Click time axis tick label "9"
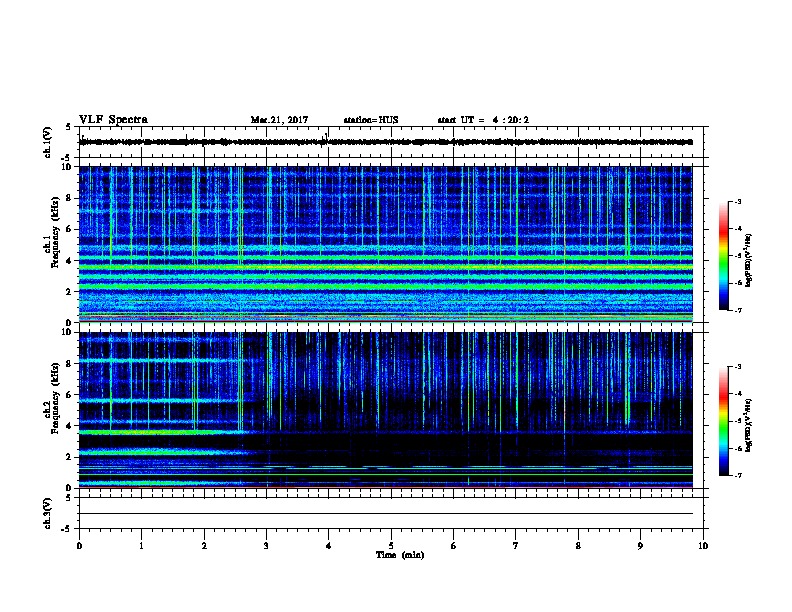792x612 pixels. [x=640, y=546]
